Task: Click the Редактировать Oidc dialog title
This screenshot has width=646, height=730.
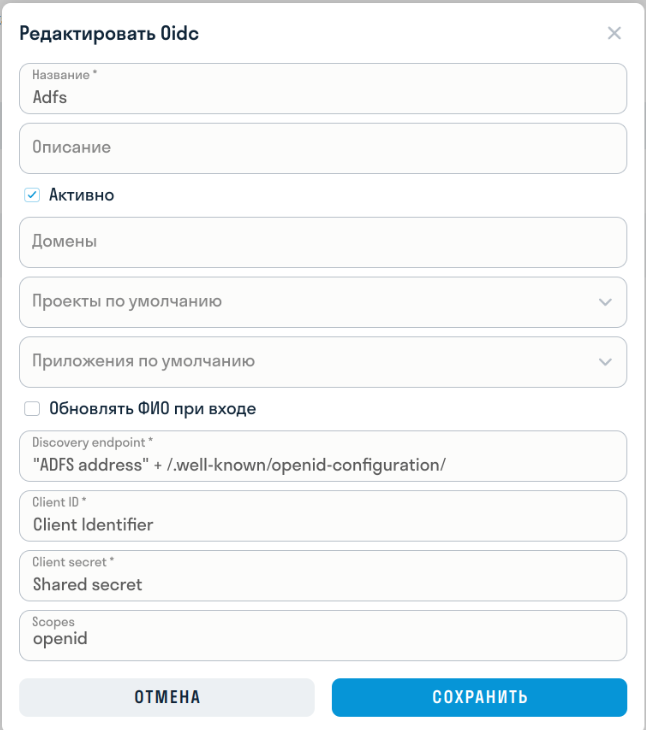Action: (x=109, y=33)
